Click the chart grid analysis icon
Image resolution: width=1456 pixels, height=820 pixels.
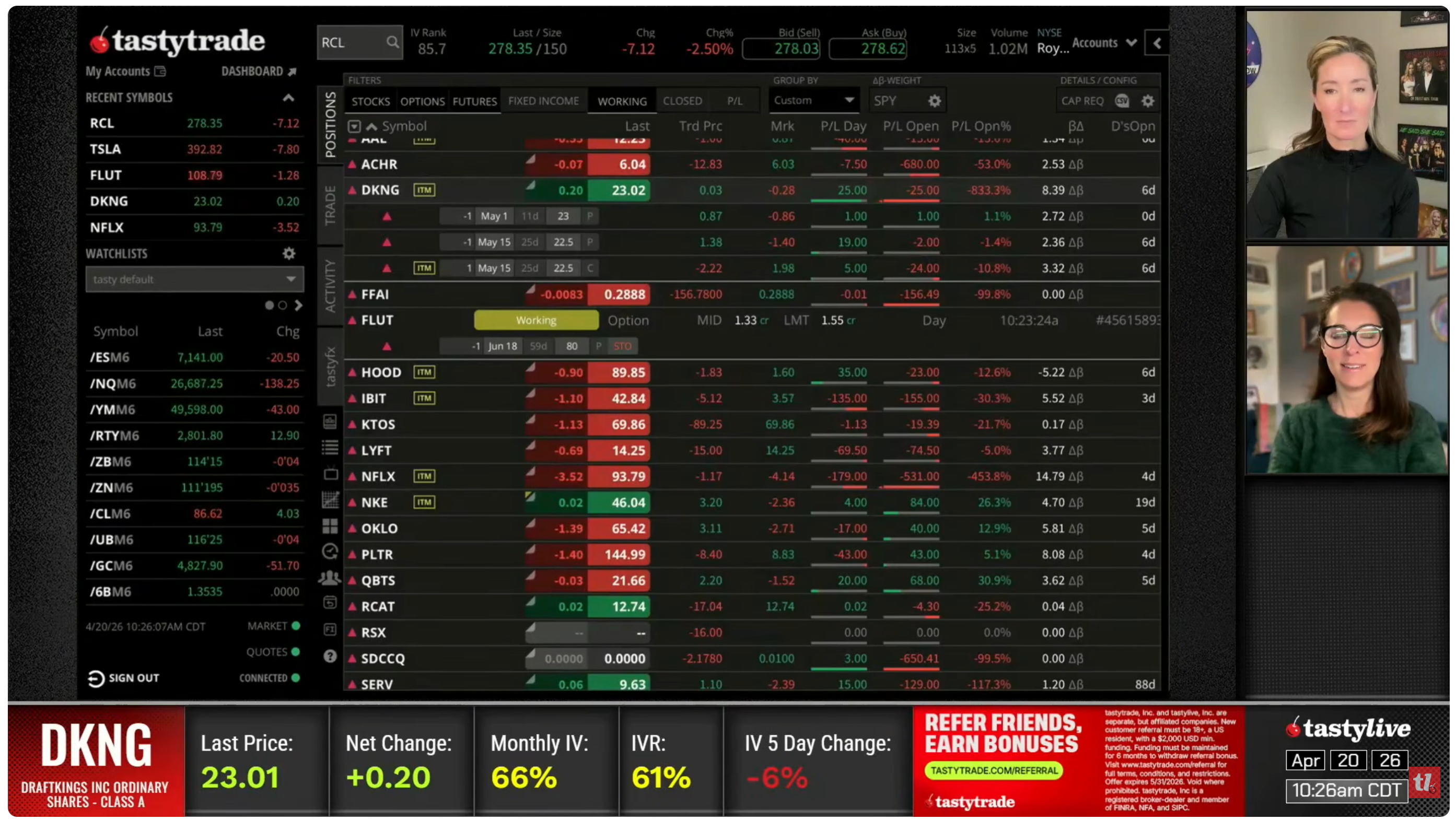[330, 499]
